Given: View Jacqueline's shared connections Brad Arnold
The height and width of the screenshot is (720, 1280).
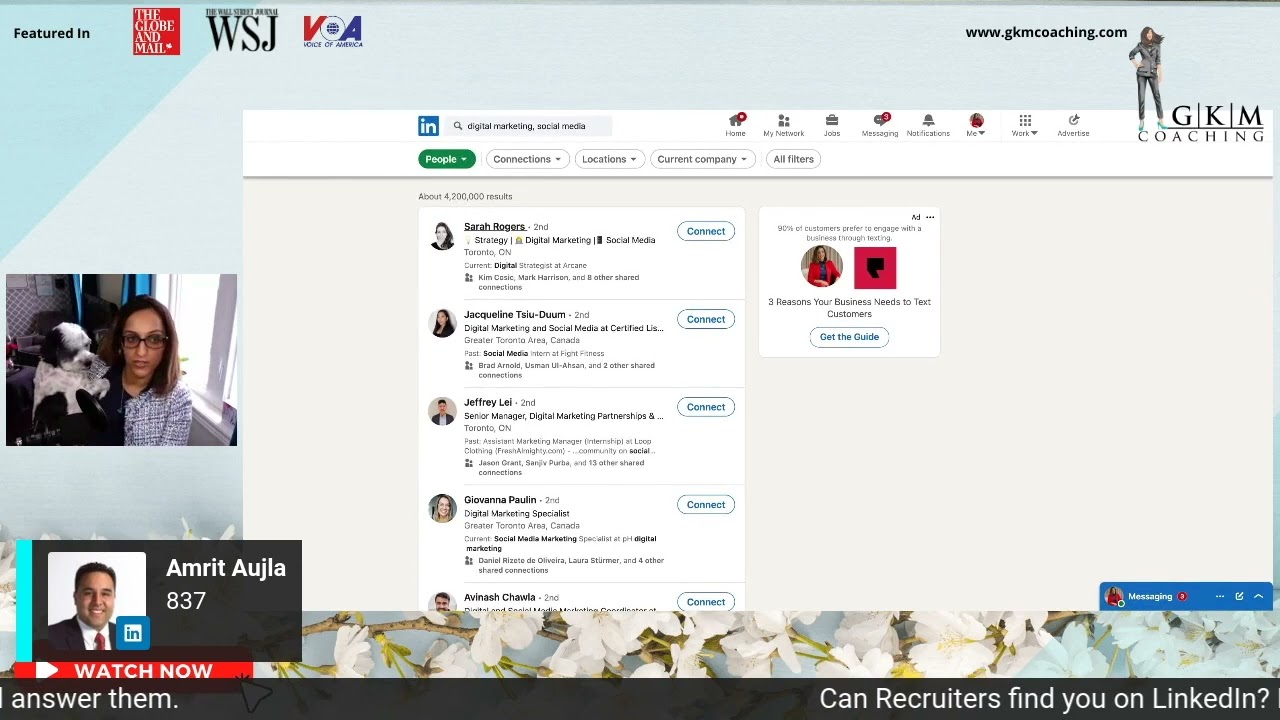Looking at the screenshot, I should pos(566,370).
